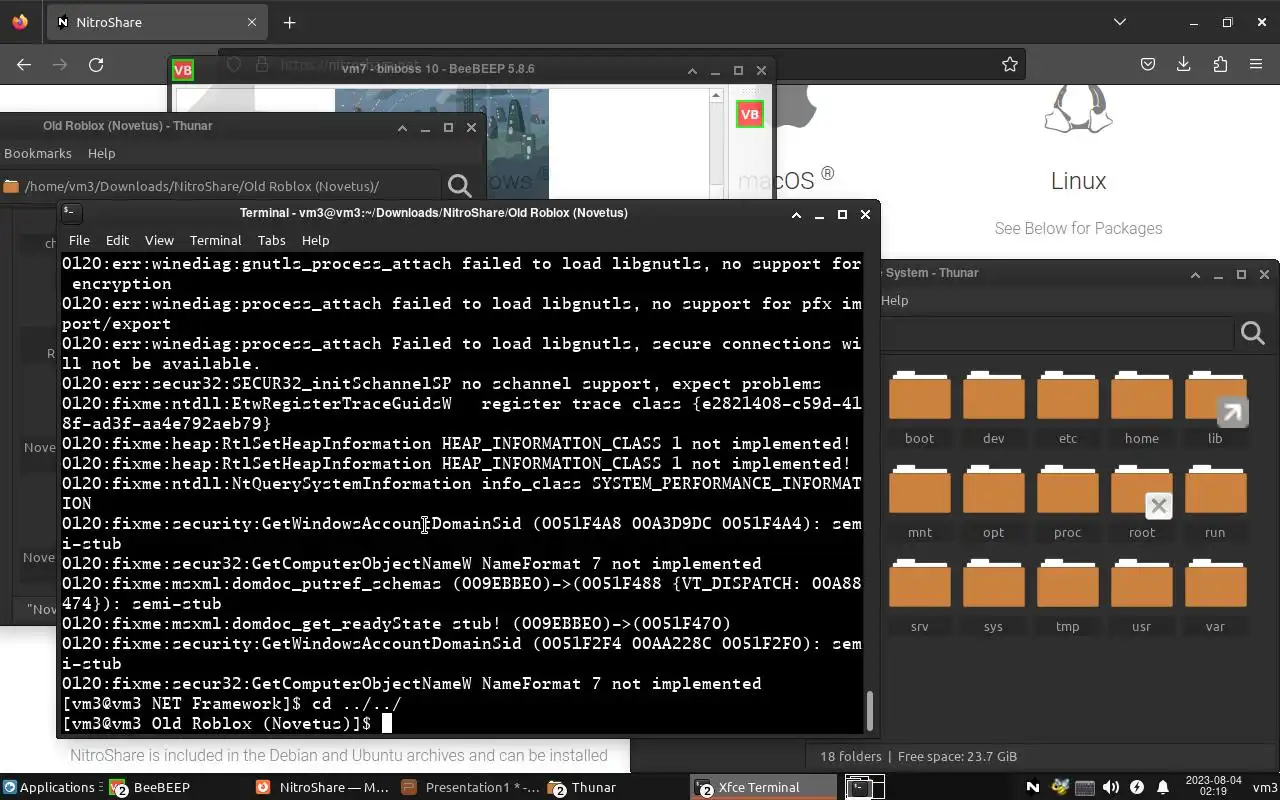
Task: Click the Thunar path bar location field
Action: click(220, 186)
